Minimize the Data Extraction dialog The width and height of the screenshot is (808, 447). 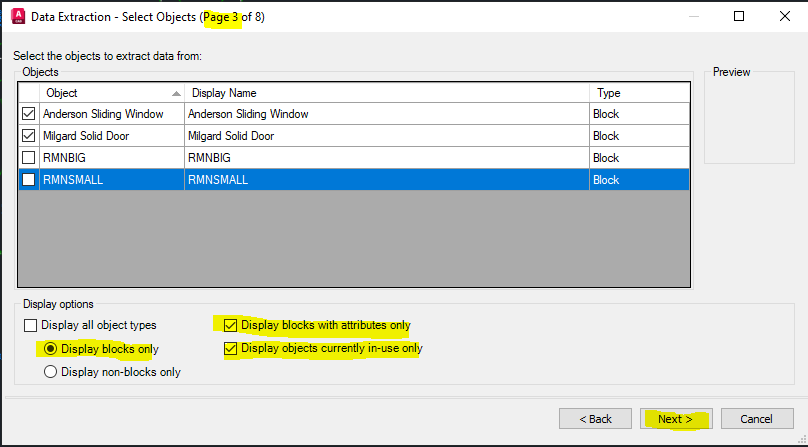(x=694, y=16)
